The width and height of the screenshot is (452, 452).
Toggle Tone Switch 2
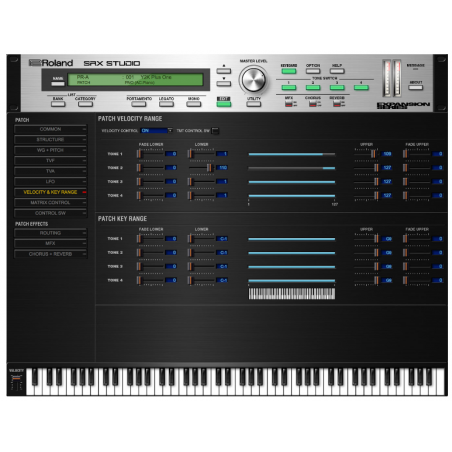pos(313,88)
